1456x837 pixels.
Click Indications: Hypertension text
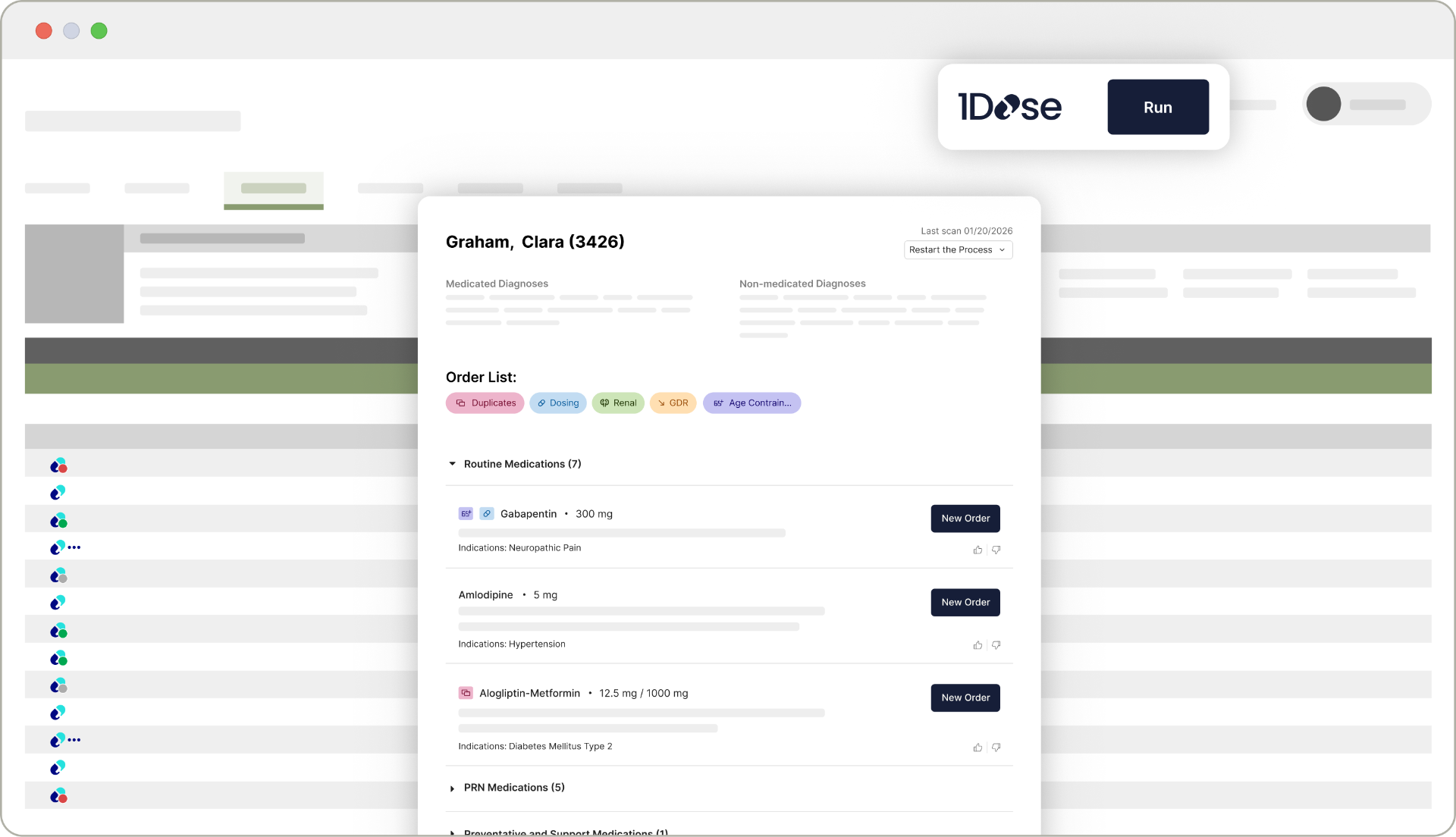point(512,644)
